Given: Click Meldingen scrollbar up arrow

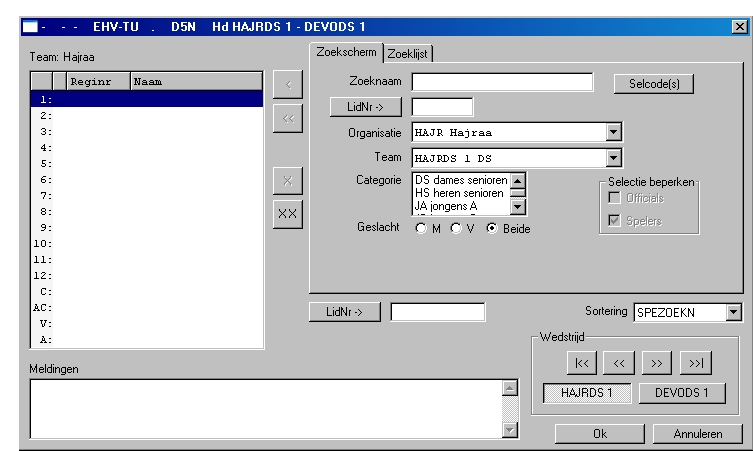Looking at the screenshot, I should [x=510, y=388].
